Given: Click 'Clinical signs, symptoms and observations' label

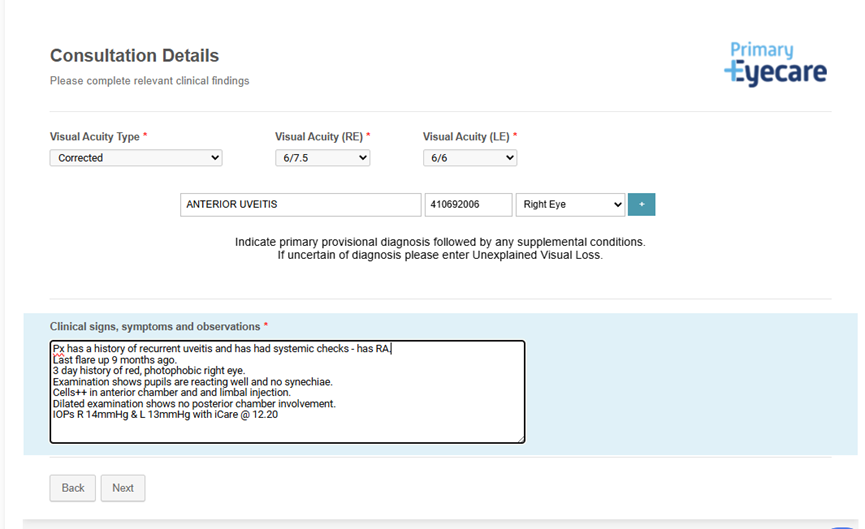Looking at the screenshot, I should coord(155,327).
